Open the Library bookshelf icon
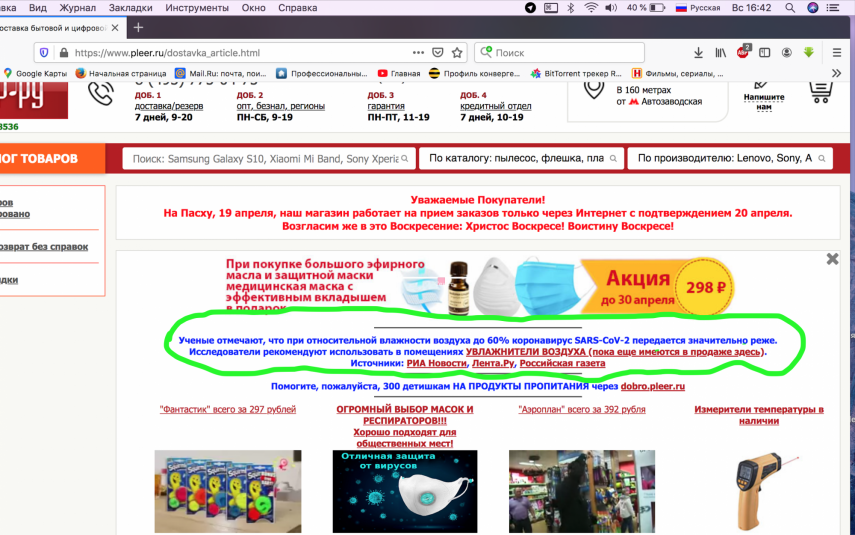The image size is (855, 535). (720, 52)
